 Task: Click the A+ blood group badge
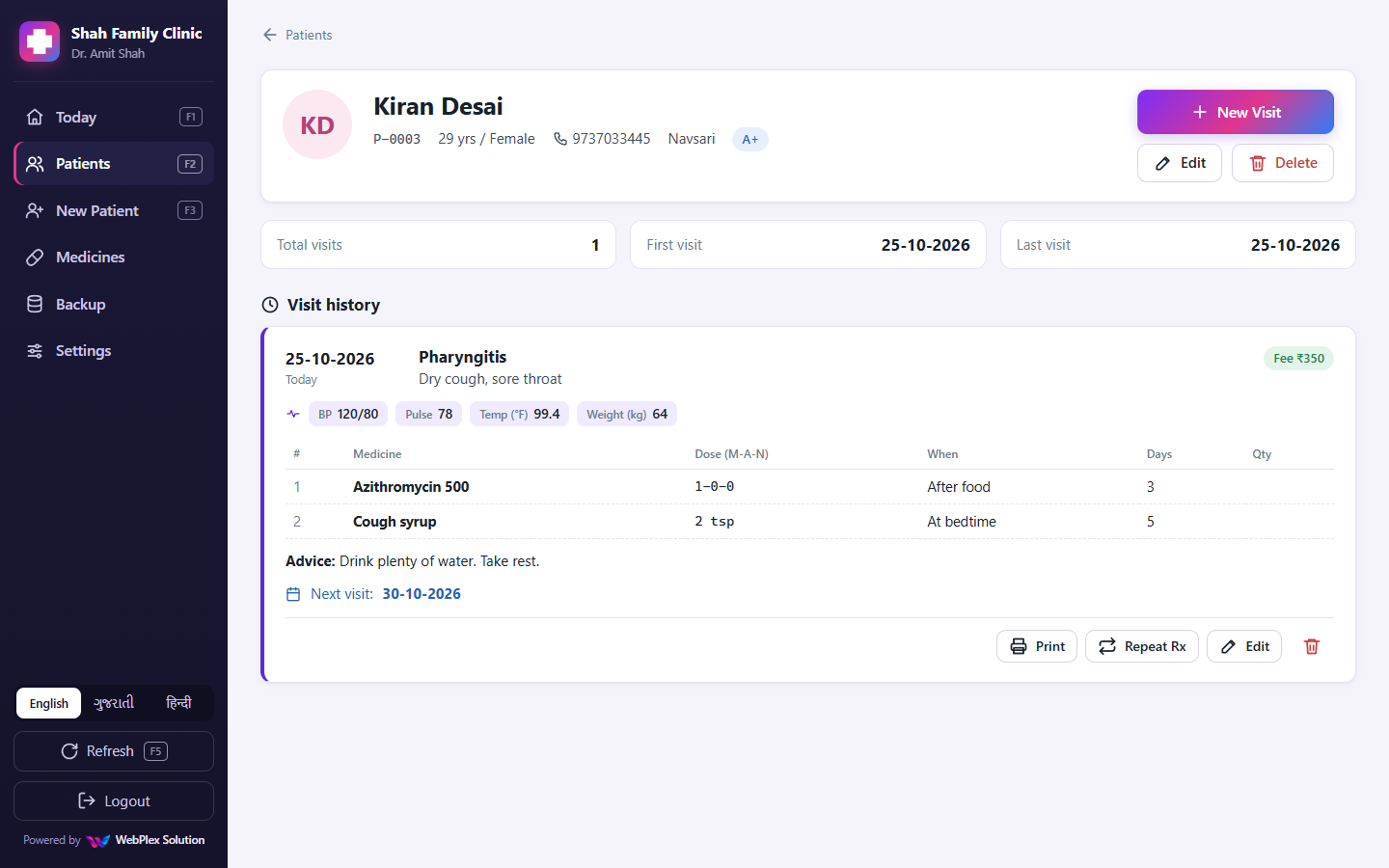click(x=750, y=139)
